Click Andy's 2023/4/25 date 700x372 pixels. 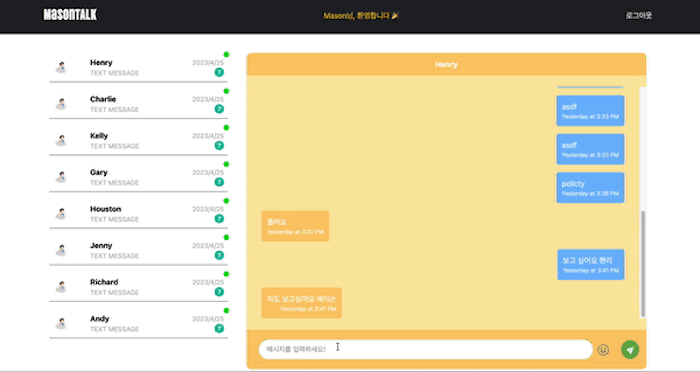(x=208, y=319)
